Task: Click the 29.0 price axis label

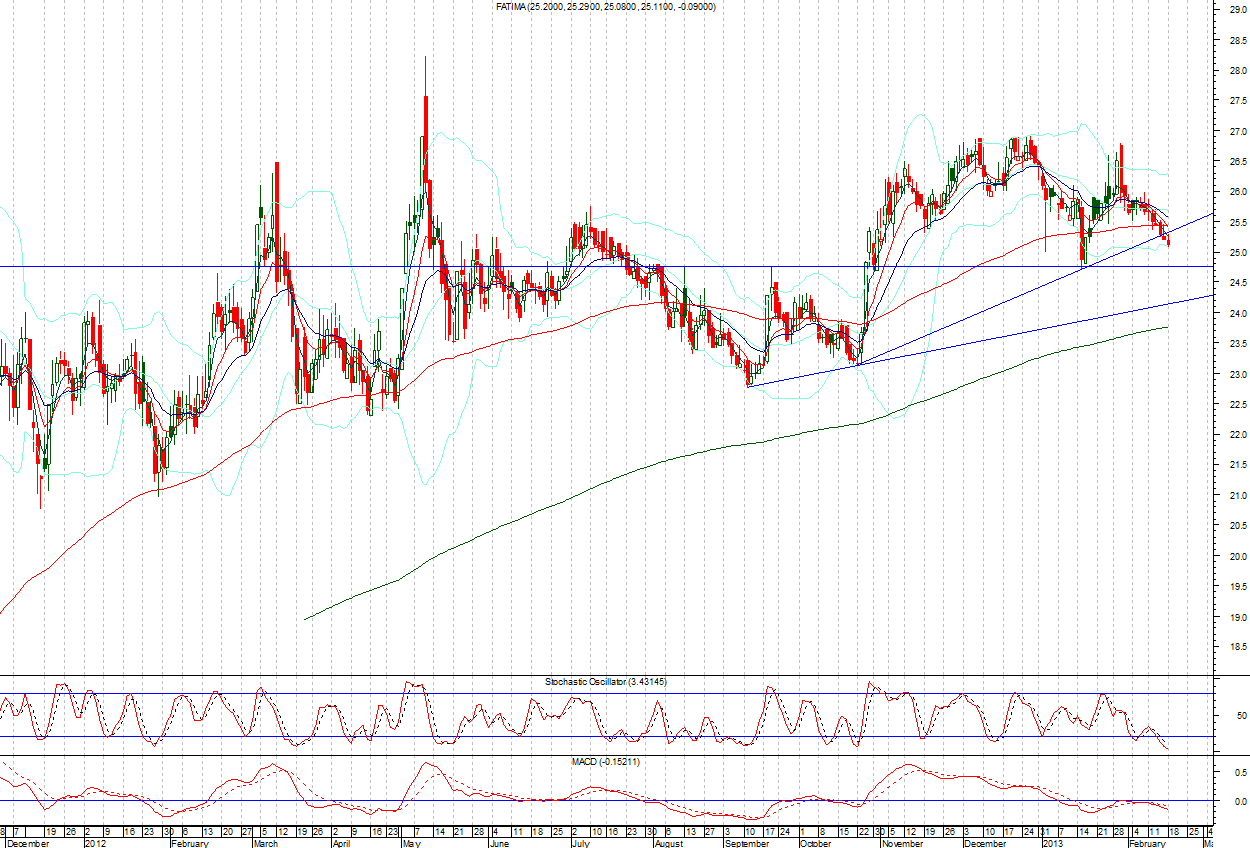Action: point(1228,10)
